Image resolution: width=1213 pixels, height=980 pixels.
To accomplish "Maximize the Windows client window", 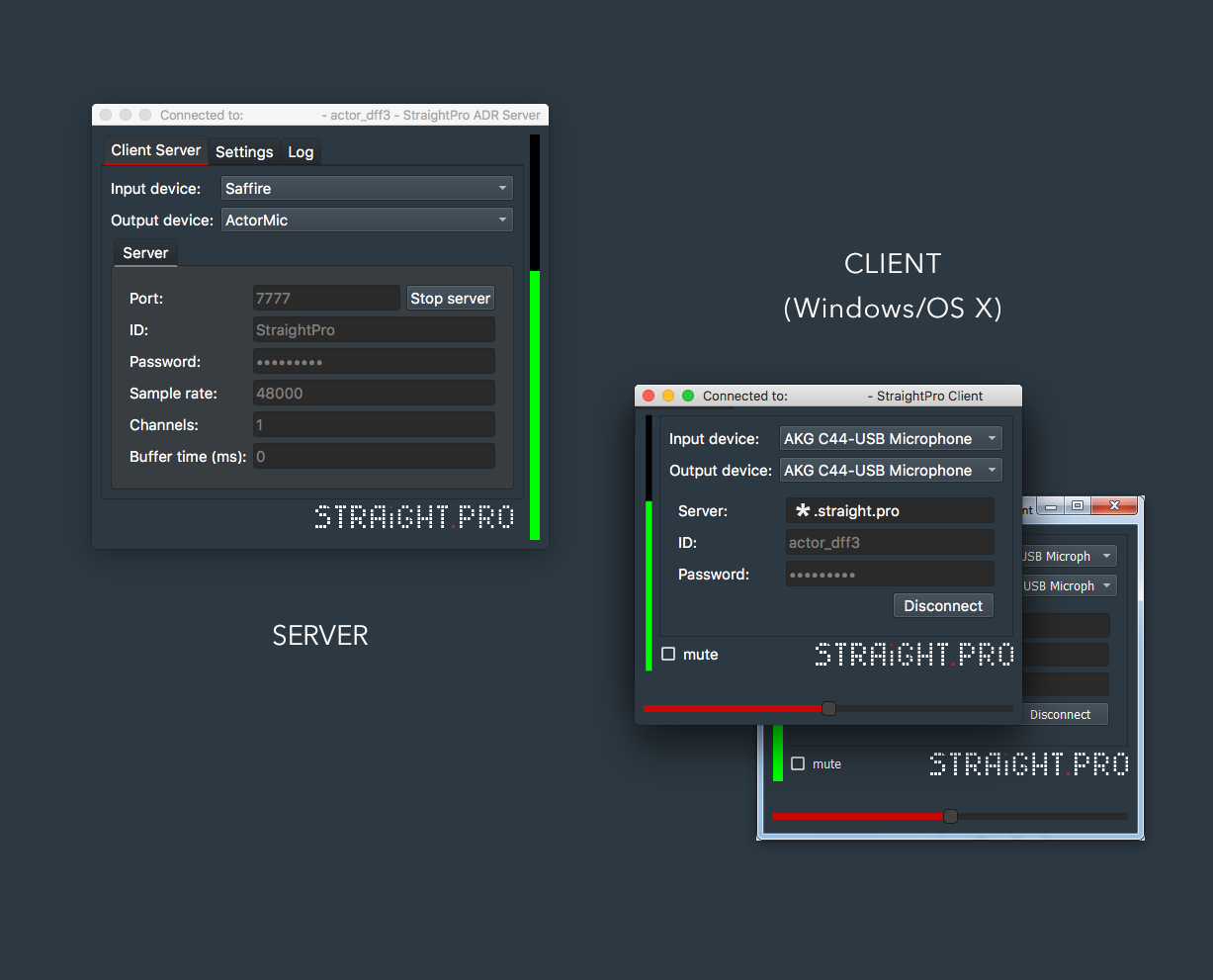I will [1077, 506].
